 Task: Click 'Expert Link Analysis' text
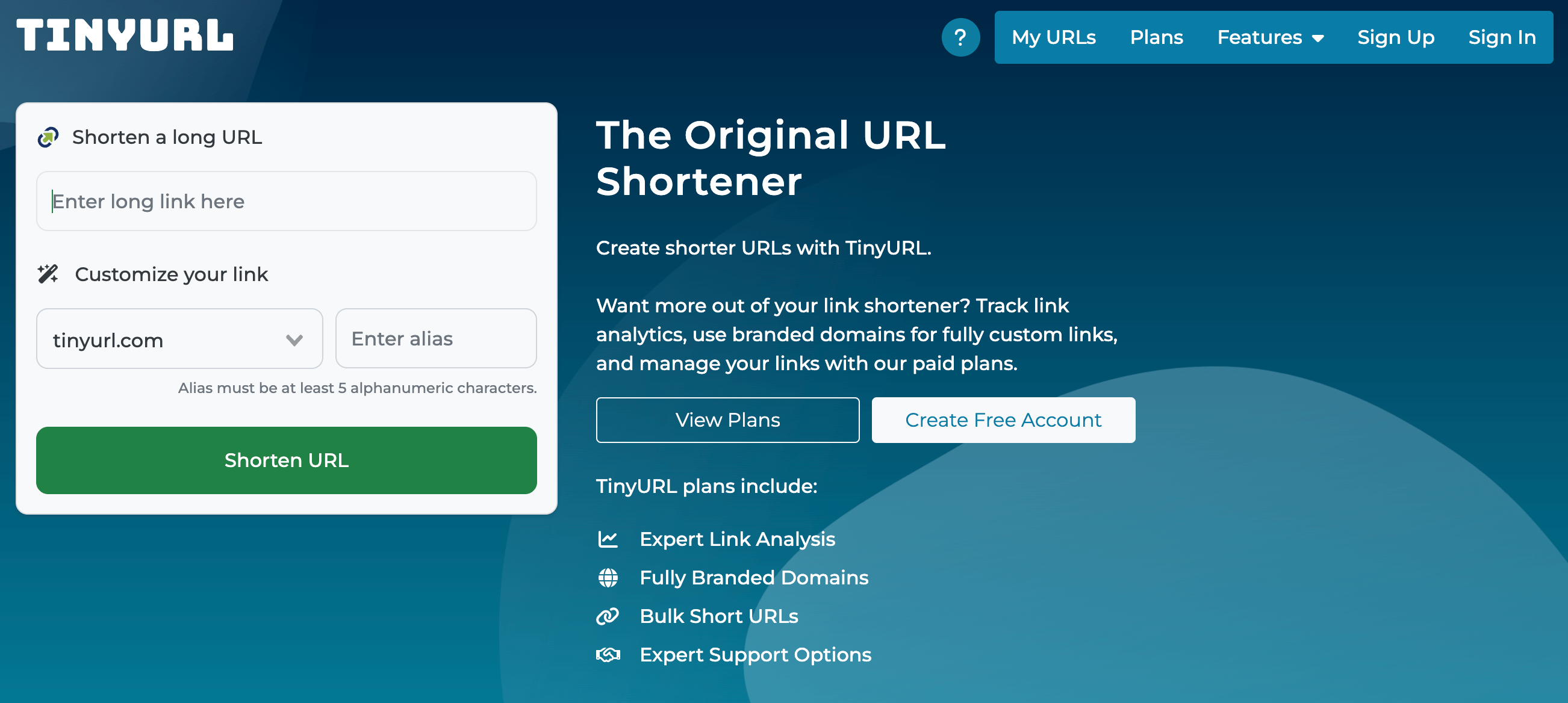click(737, 539)
